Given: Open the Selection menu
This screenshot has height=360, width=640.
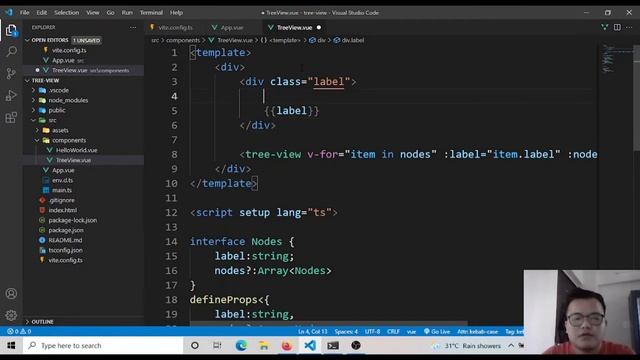Looking at the screenshot, I should pyautogui.click(x=67, y=13).
